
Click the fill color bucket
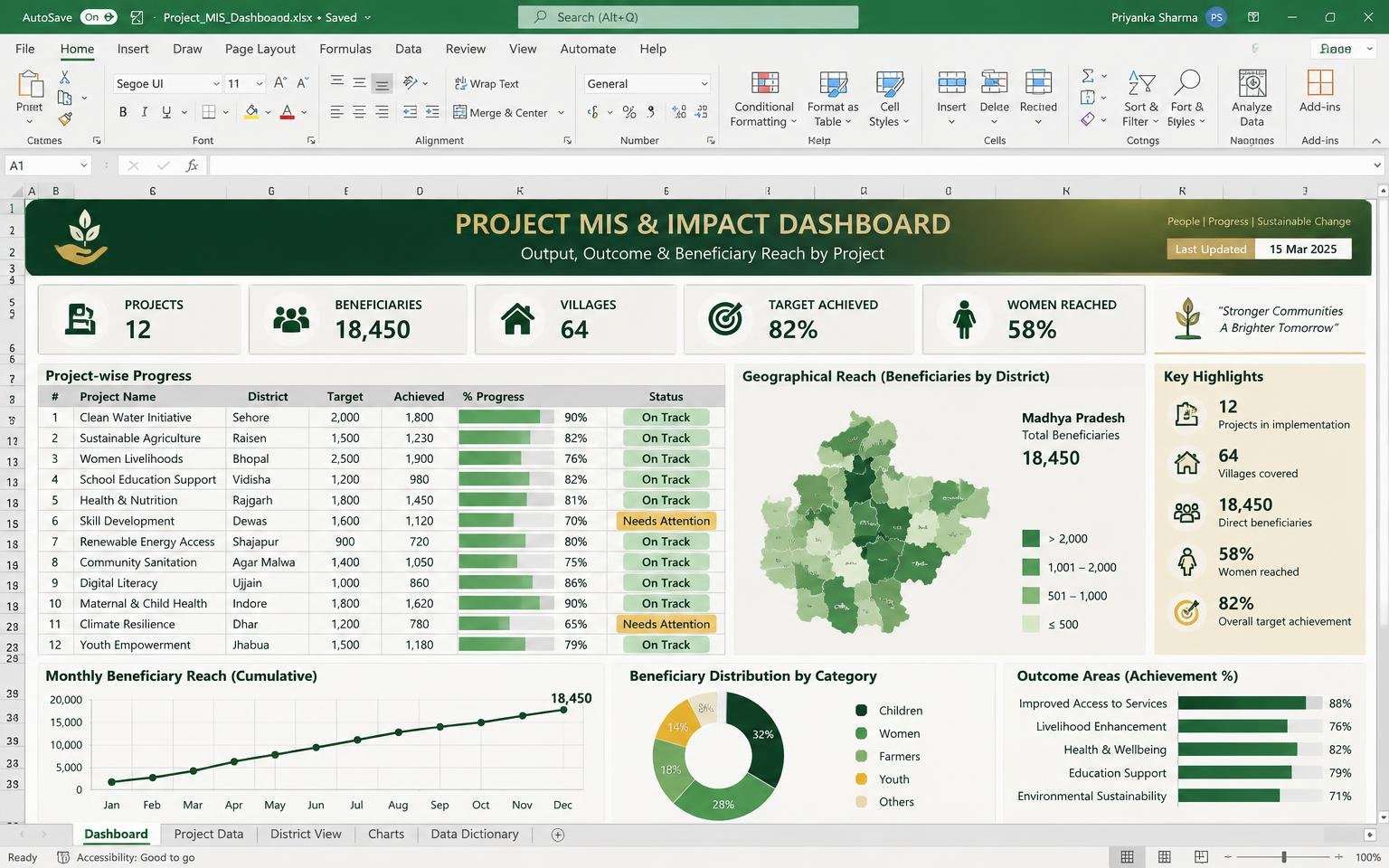(x=251, y=112)
